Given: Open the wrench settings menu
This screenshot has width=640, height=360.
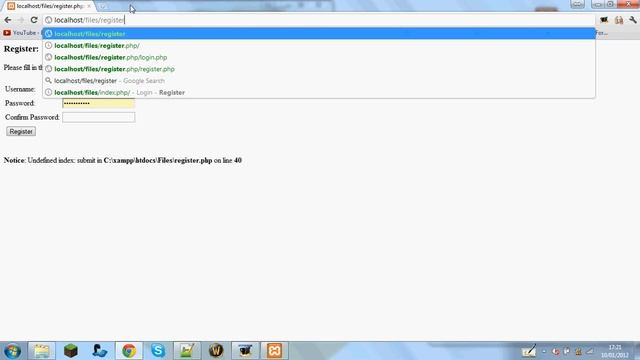Looking at the screenshot, I should pyautogui.click(x=632, y=20).
